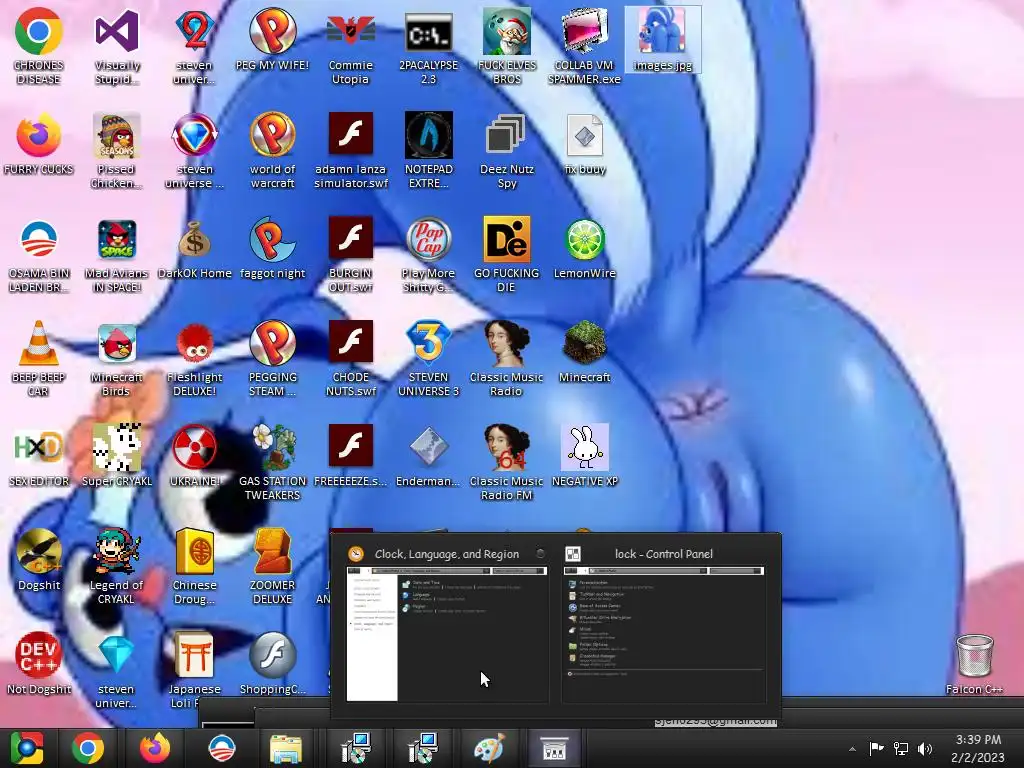This screenshot has height=768, width=1024.
Task: Show hidden system tray icons arrow
Action: click(852, 749)
